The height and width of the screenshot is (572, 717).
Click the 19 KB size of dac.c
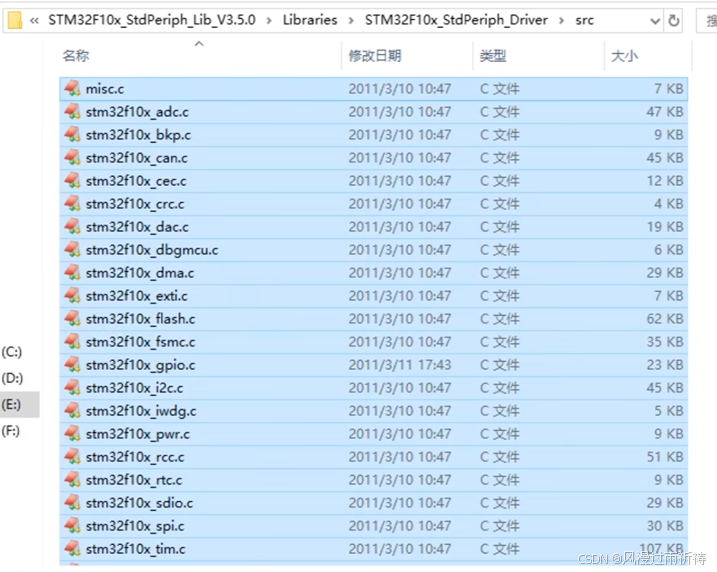(x=665, y=227)
